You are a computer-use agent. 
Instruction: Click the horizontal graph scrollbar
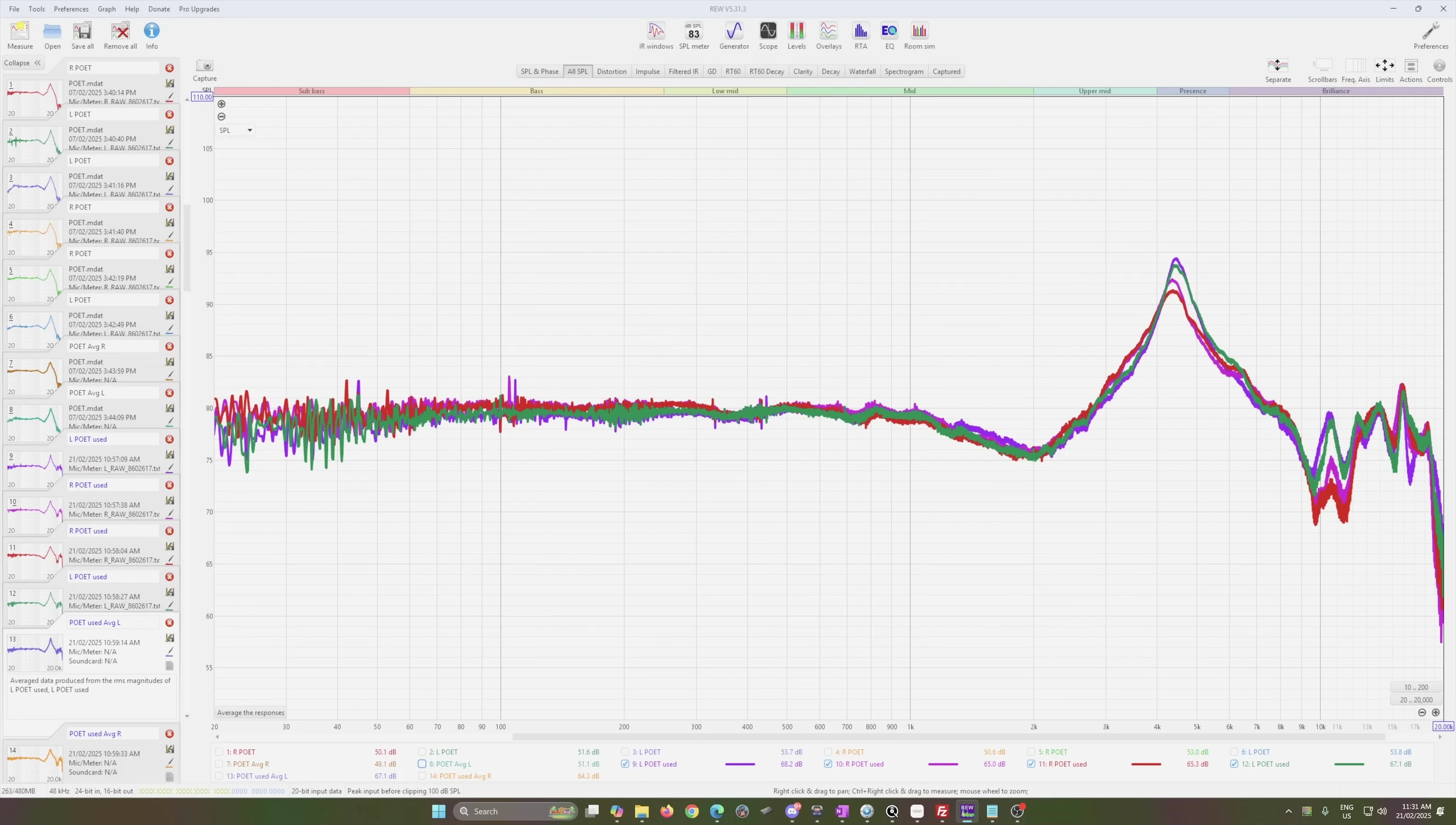[x=948, y=737]
